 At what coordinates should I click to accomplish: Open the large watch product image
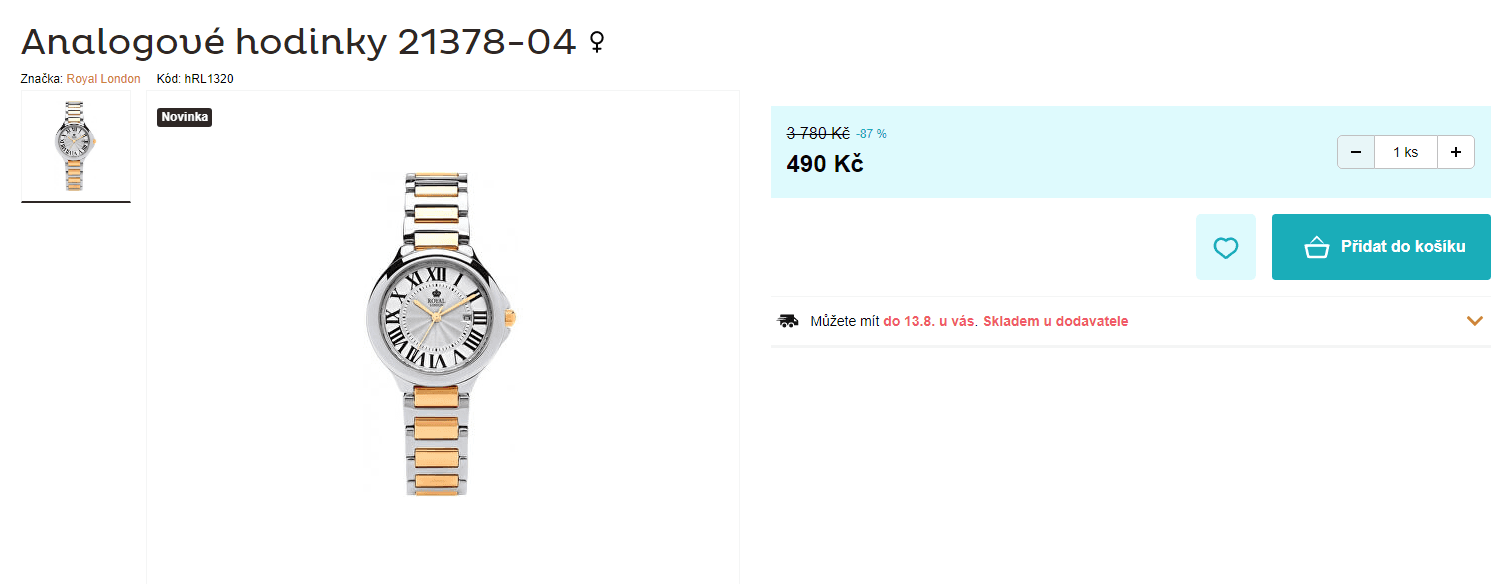pos(442,334)
